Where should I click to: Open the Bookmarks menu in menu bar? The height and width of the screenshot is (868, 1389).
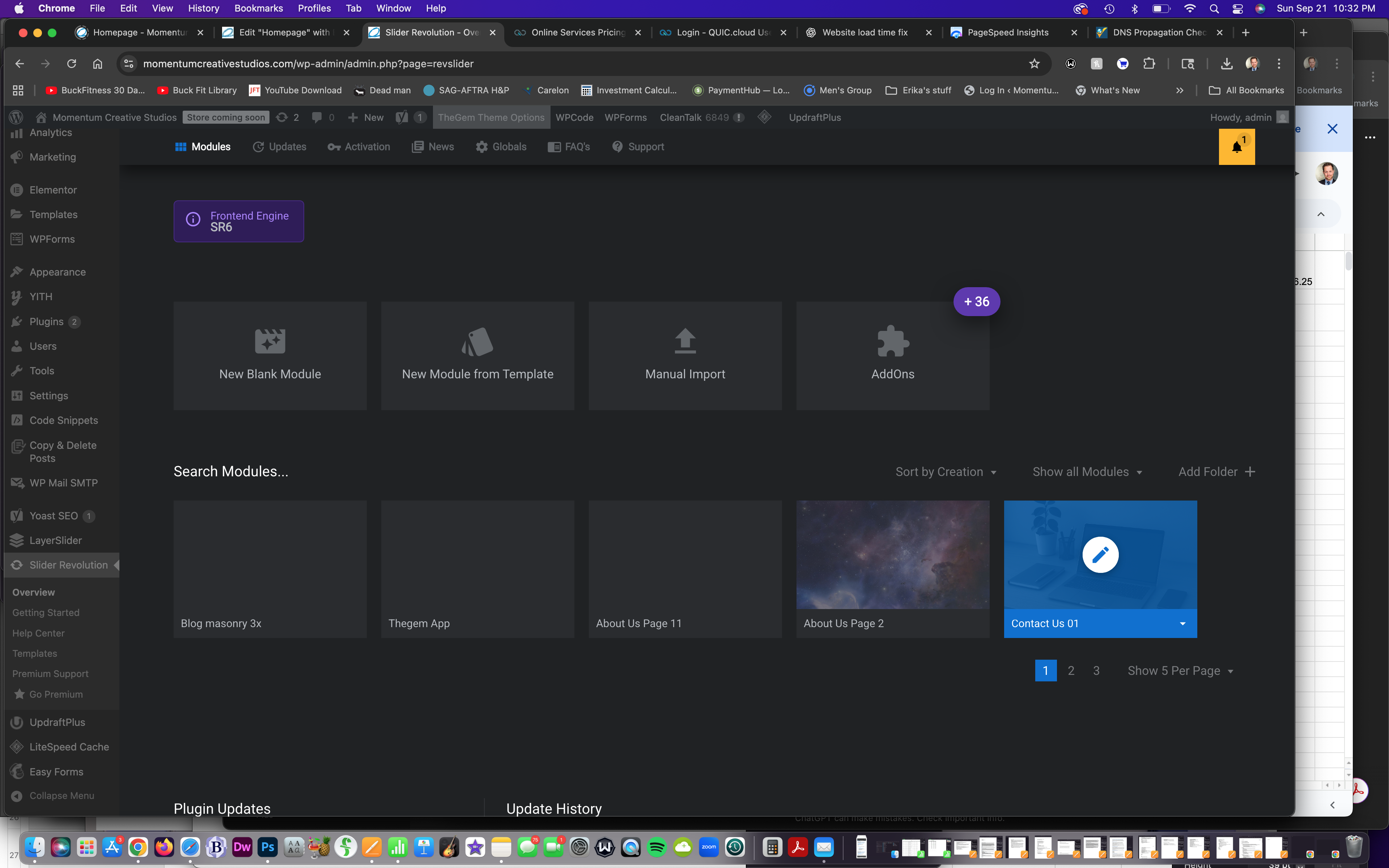point(258,8)
